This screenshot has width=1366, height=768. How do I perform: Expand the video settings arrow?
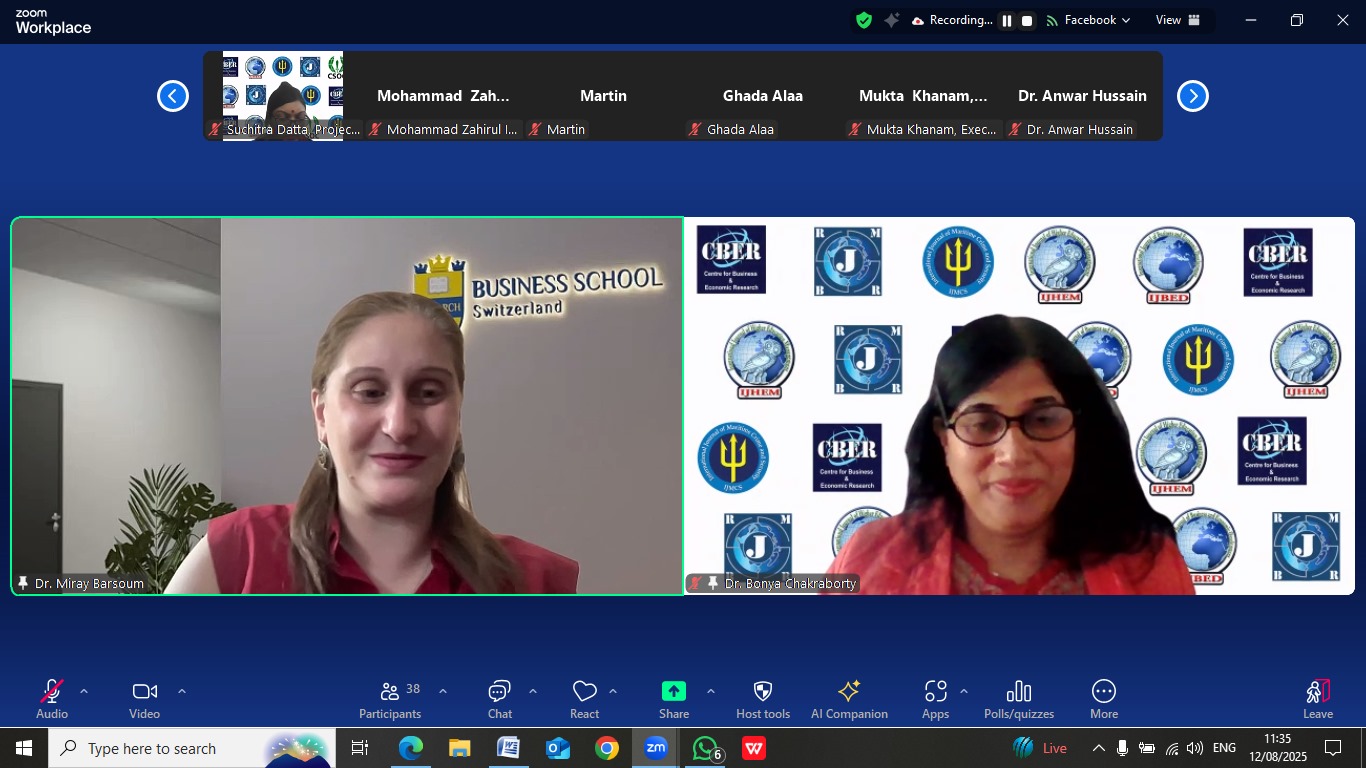pyautogui.click(x=182, y=691)
